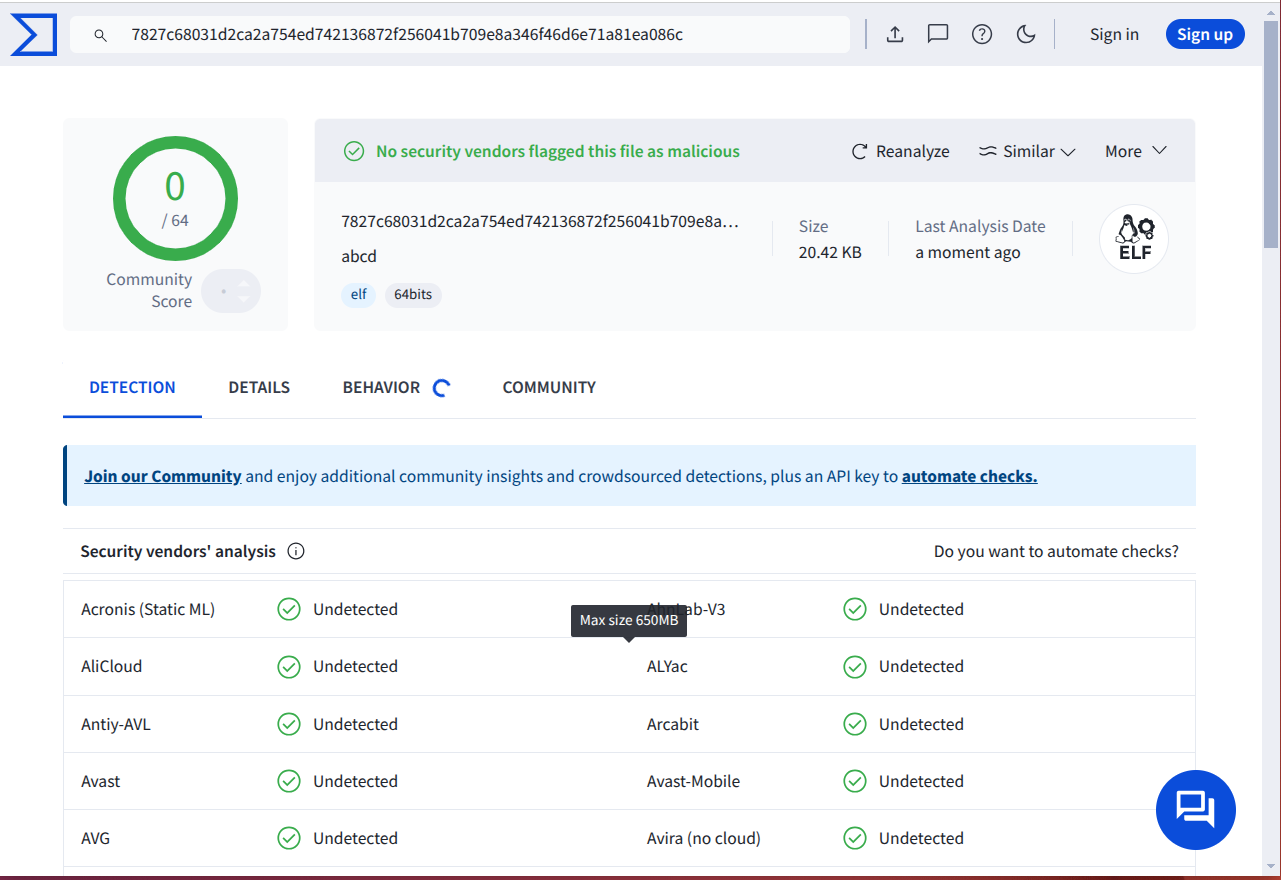Toggle dark mode moon icon
1281x880 pixels.
coord(1025,34)
